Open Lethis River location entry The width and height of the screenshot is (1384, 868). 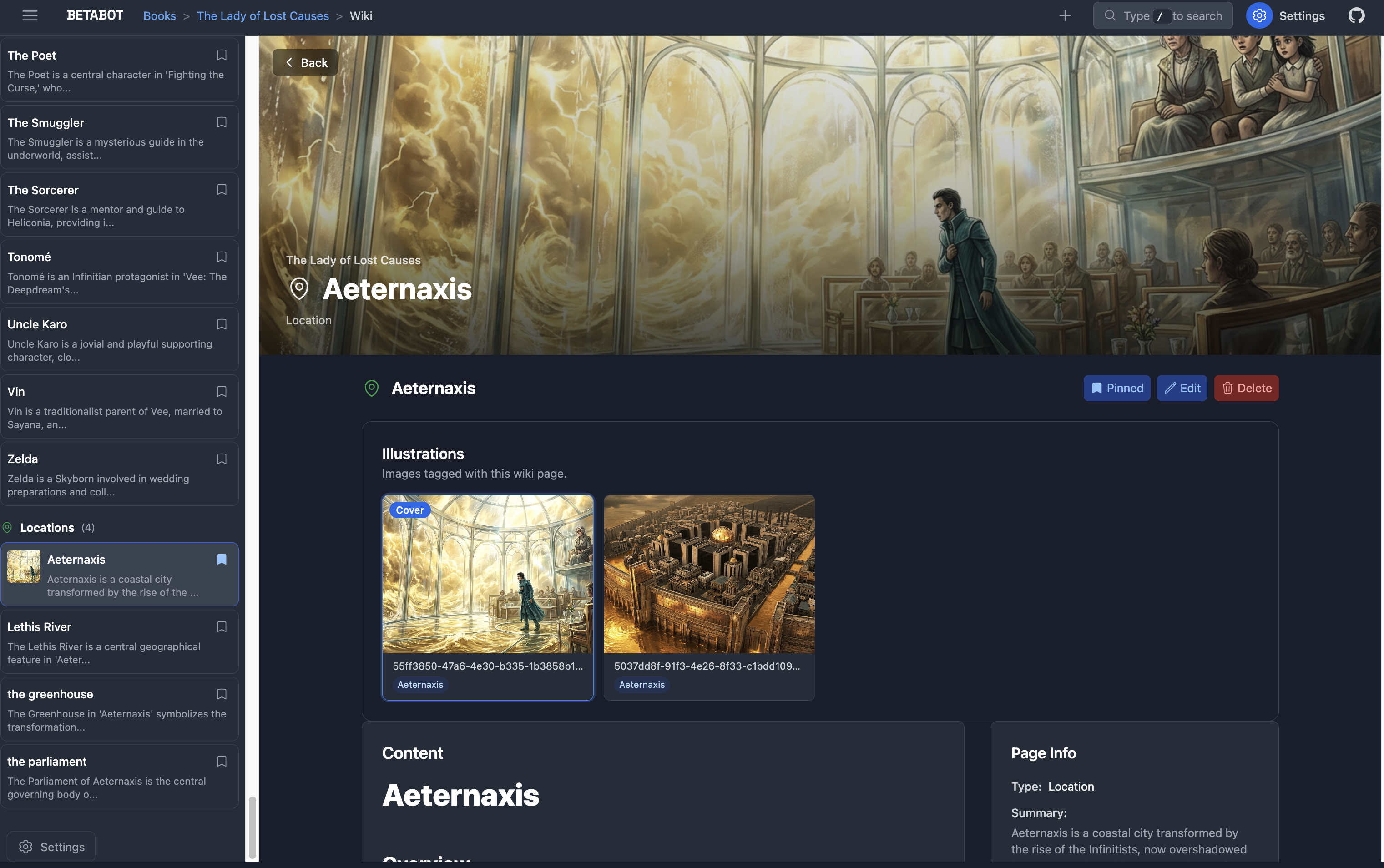119,642
